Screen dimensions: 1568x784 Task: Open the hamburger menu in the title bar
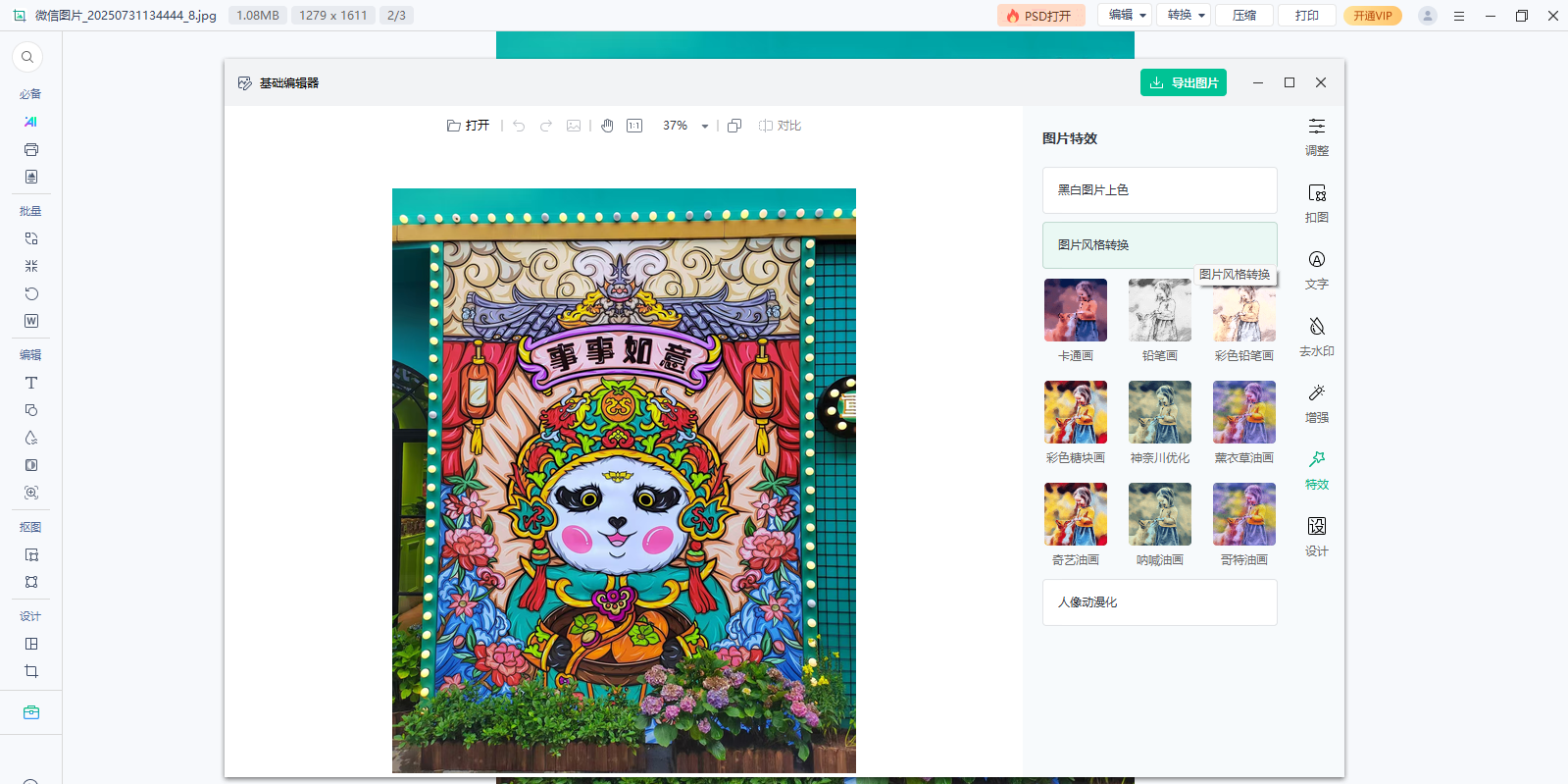pyautogui.click(x=1459, y=16)
